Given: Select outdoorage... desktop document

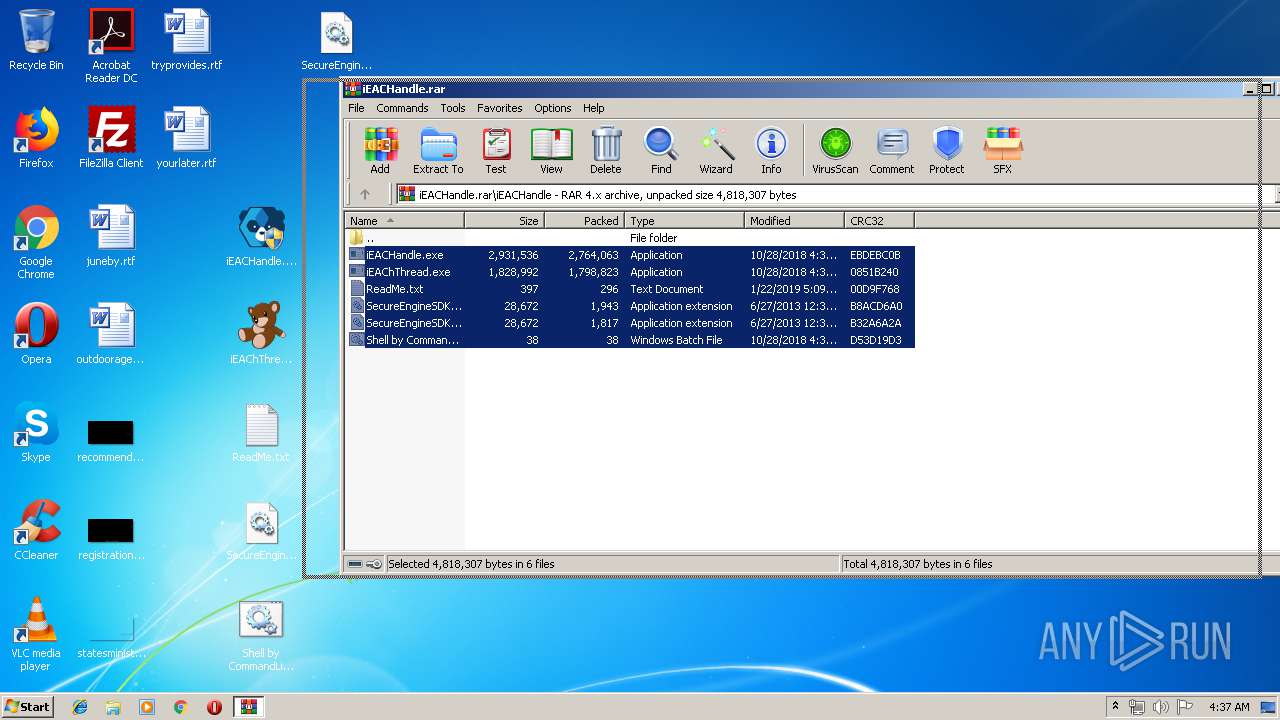Looking at the screenshot, I should tap(111, 334).
